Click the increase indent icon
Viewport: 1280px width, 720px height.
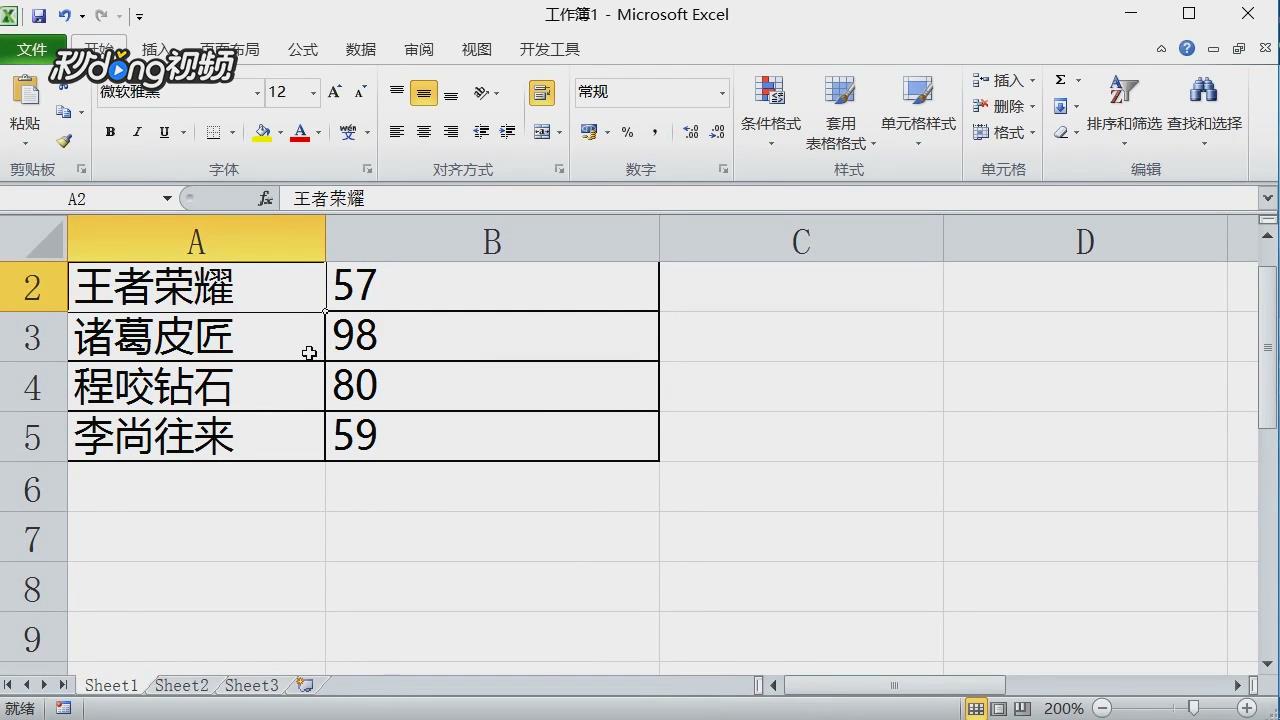coord(507,132)
